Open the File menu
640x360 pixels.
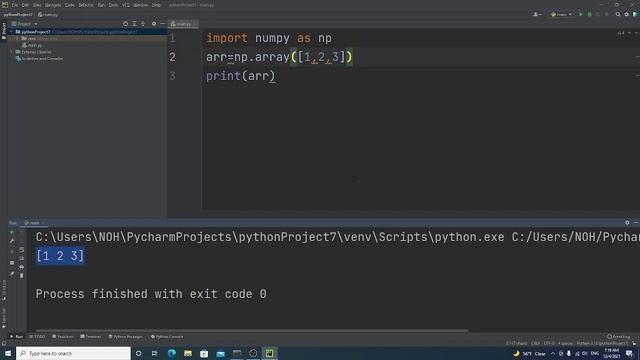coord(15,5)
